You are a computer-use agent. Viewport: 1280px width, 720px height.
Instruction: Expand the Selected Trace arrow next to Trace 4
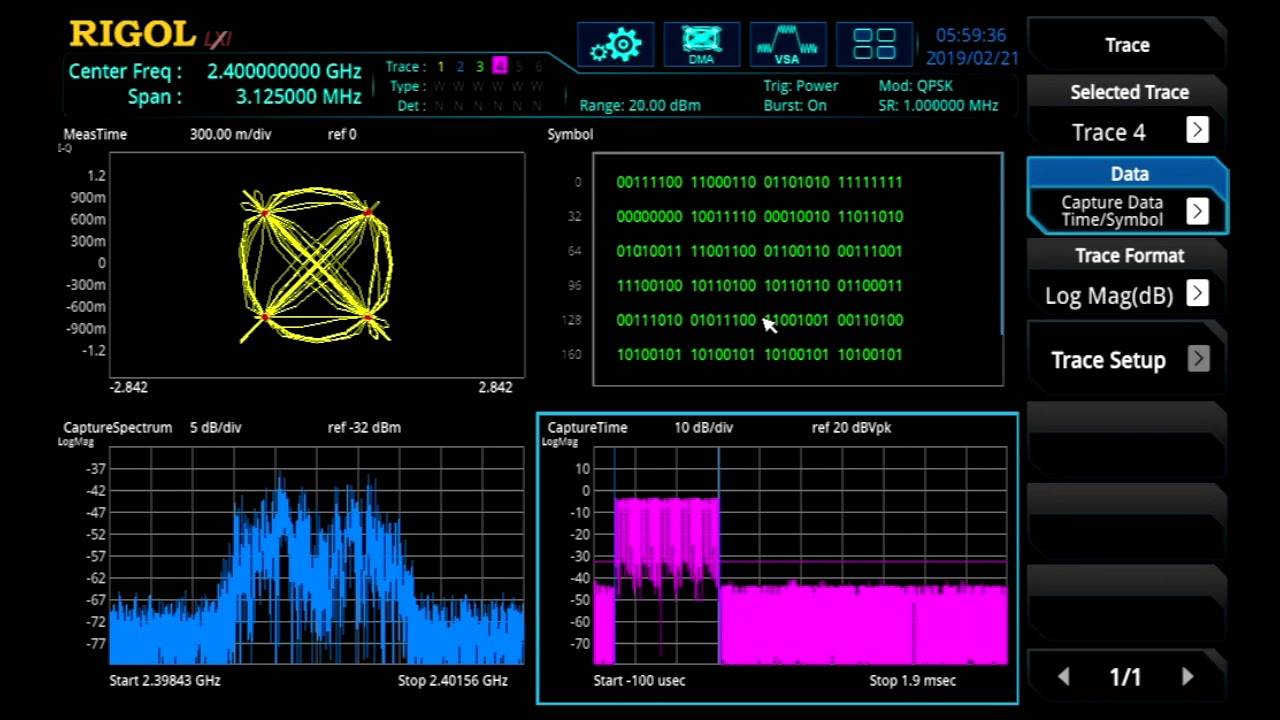click(x=1197, y=130)
